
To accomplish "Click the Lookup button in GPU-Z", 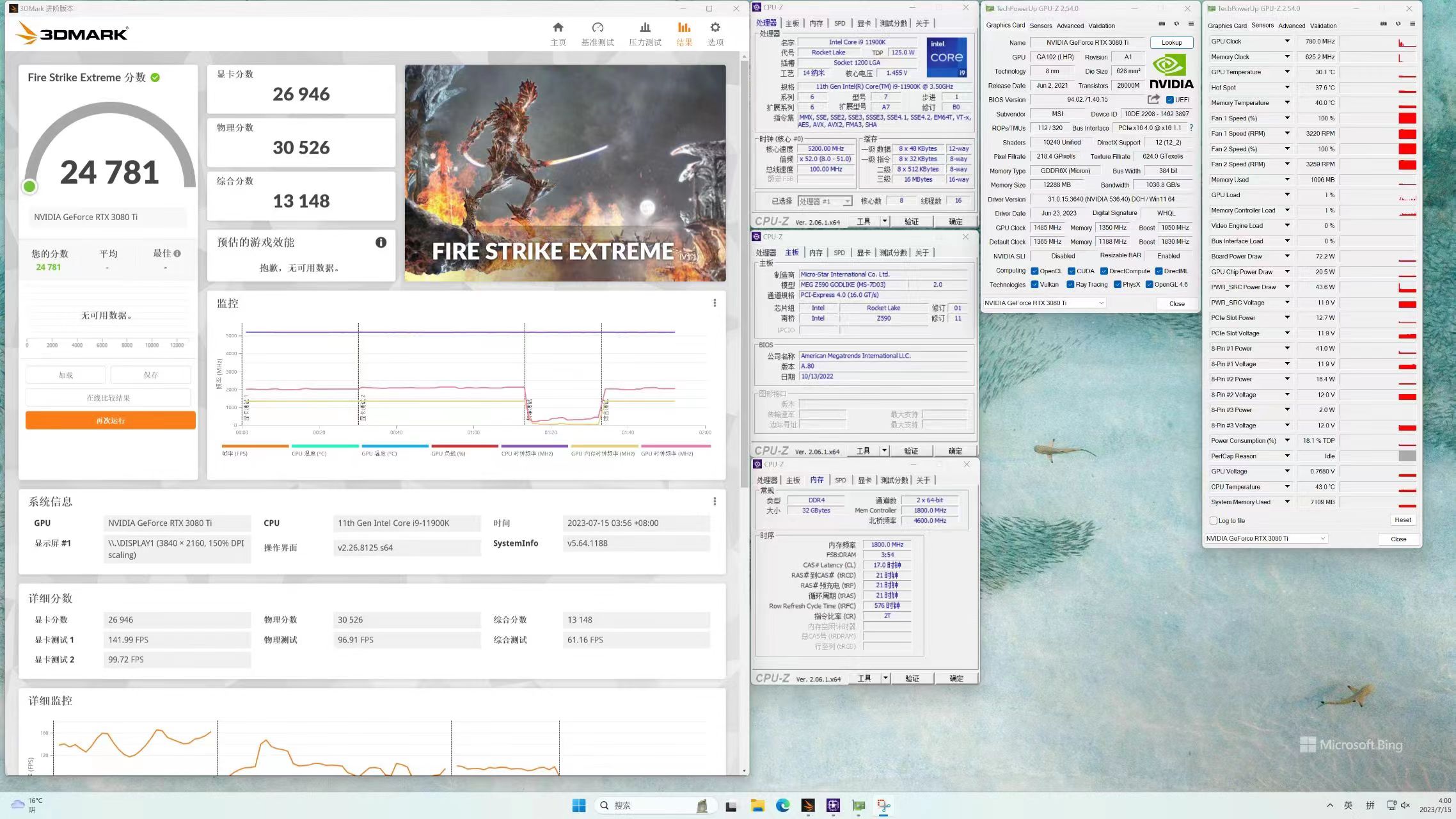I will tap(1172, 43).
